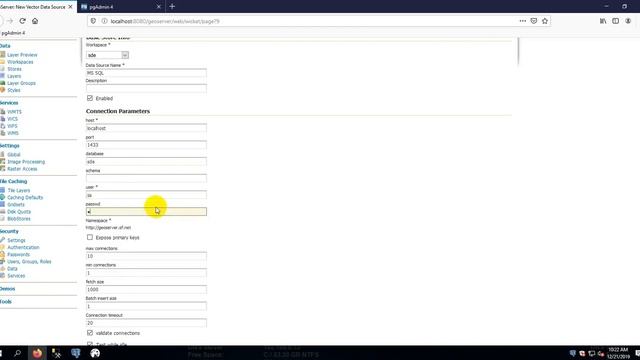Viewport: 640px width, 360px height.
Task: Open Layer Preview in sidebar
Action: [22, 55]
